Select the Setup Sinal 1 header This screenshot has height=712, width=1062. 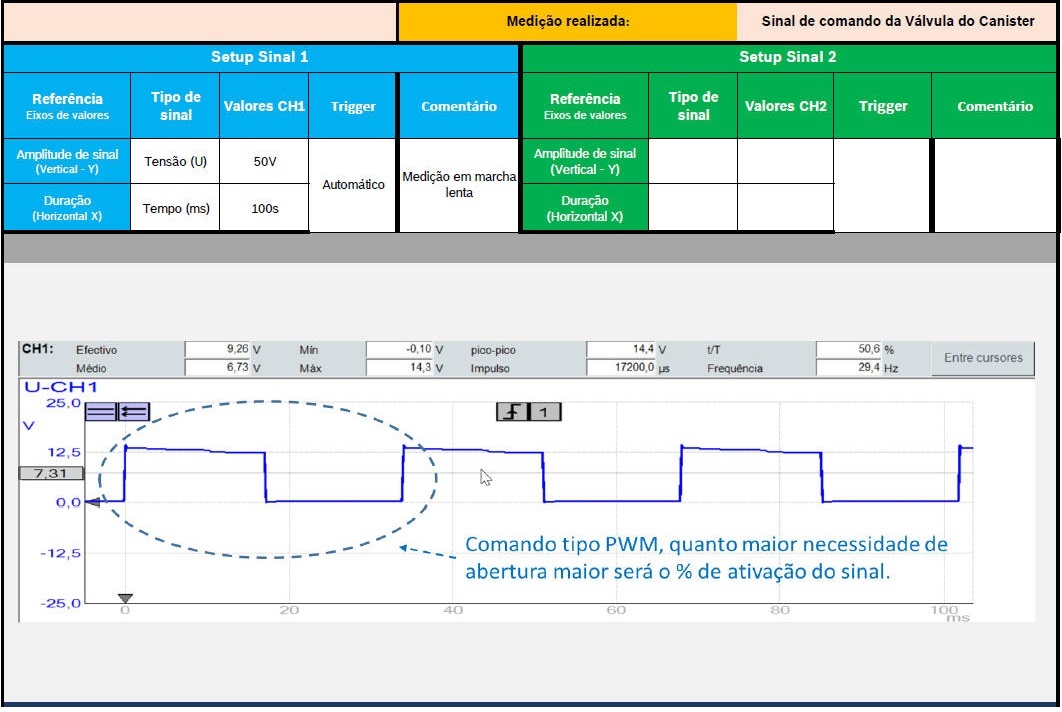point(259,57)
